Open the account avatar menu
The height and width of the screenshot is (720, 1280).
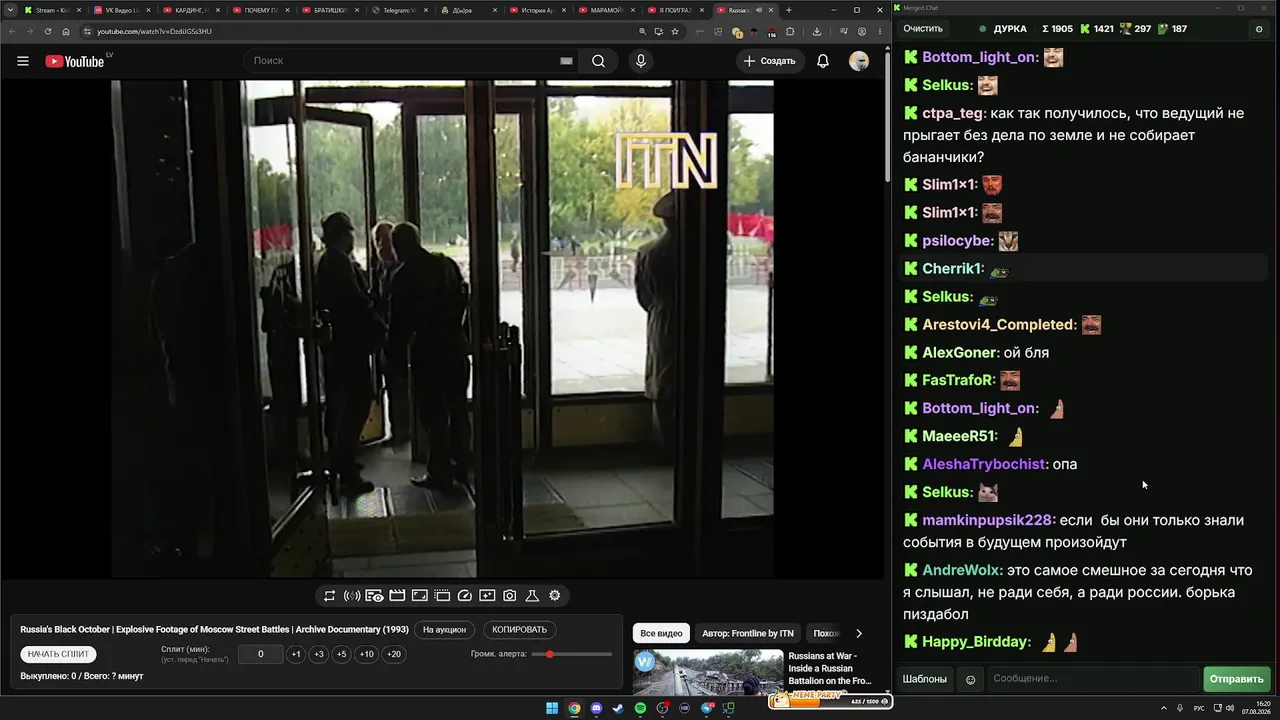point(859,61)
